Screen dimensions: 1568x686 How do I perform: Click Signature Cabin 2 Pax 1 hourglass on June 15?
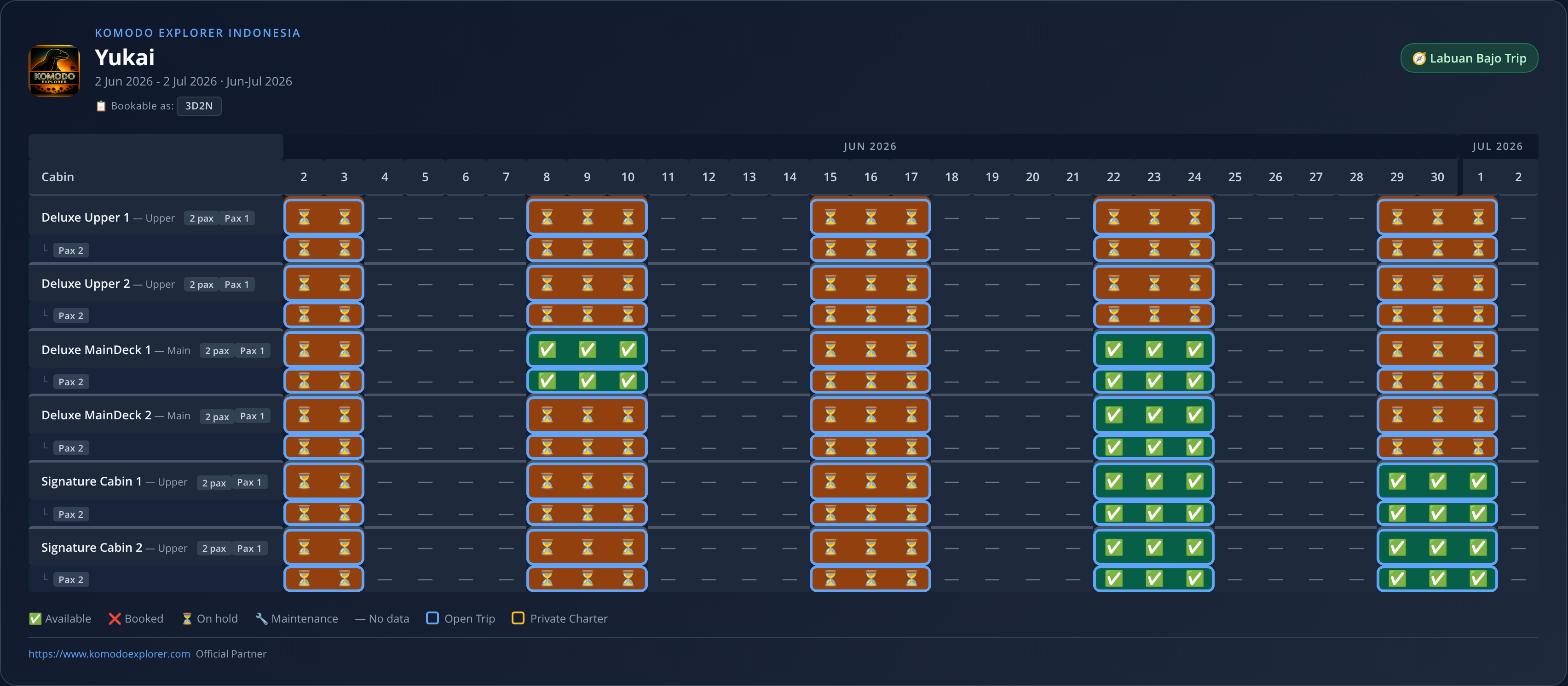coord(830,548)
